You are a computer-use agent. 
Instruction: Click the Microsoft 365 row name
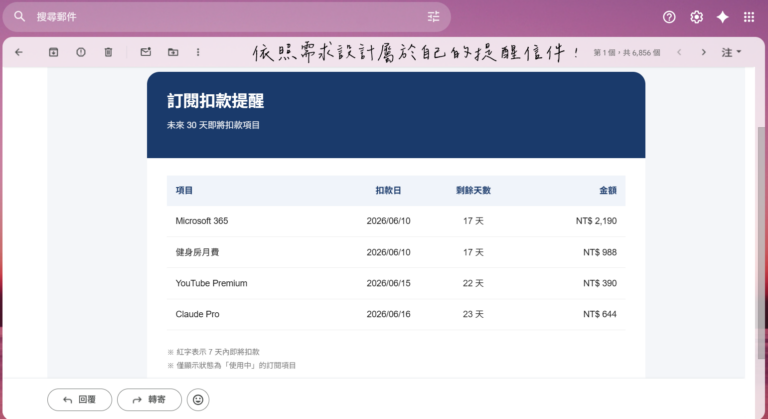(x=202, y=221)
